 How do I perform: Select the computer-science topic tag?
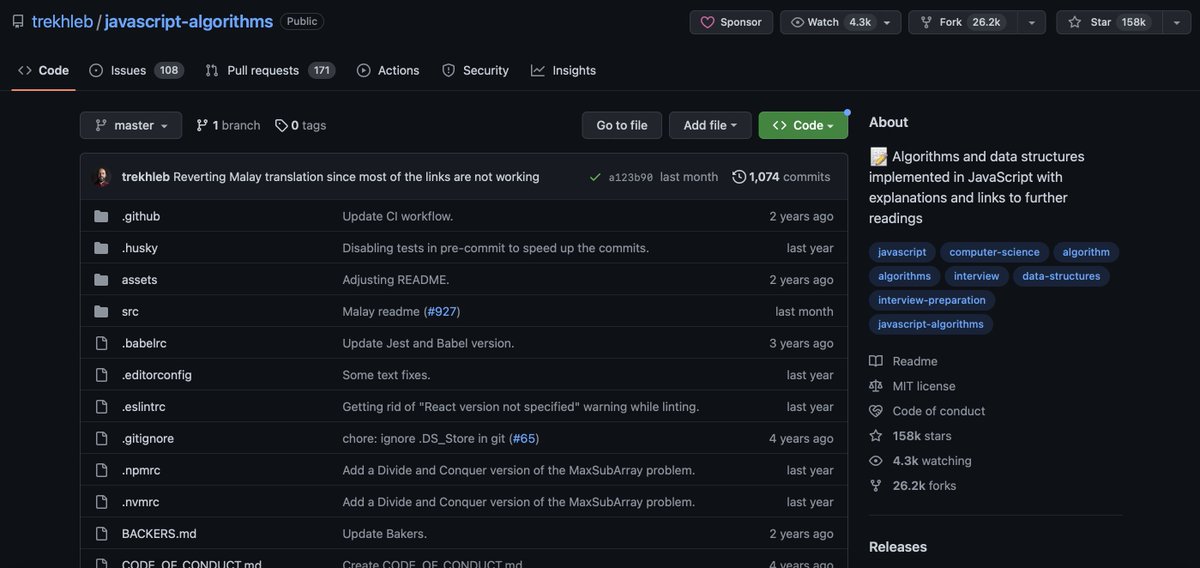pos(996,252)
